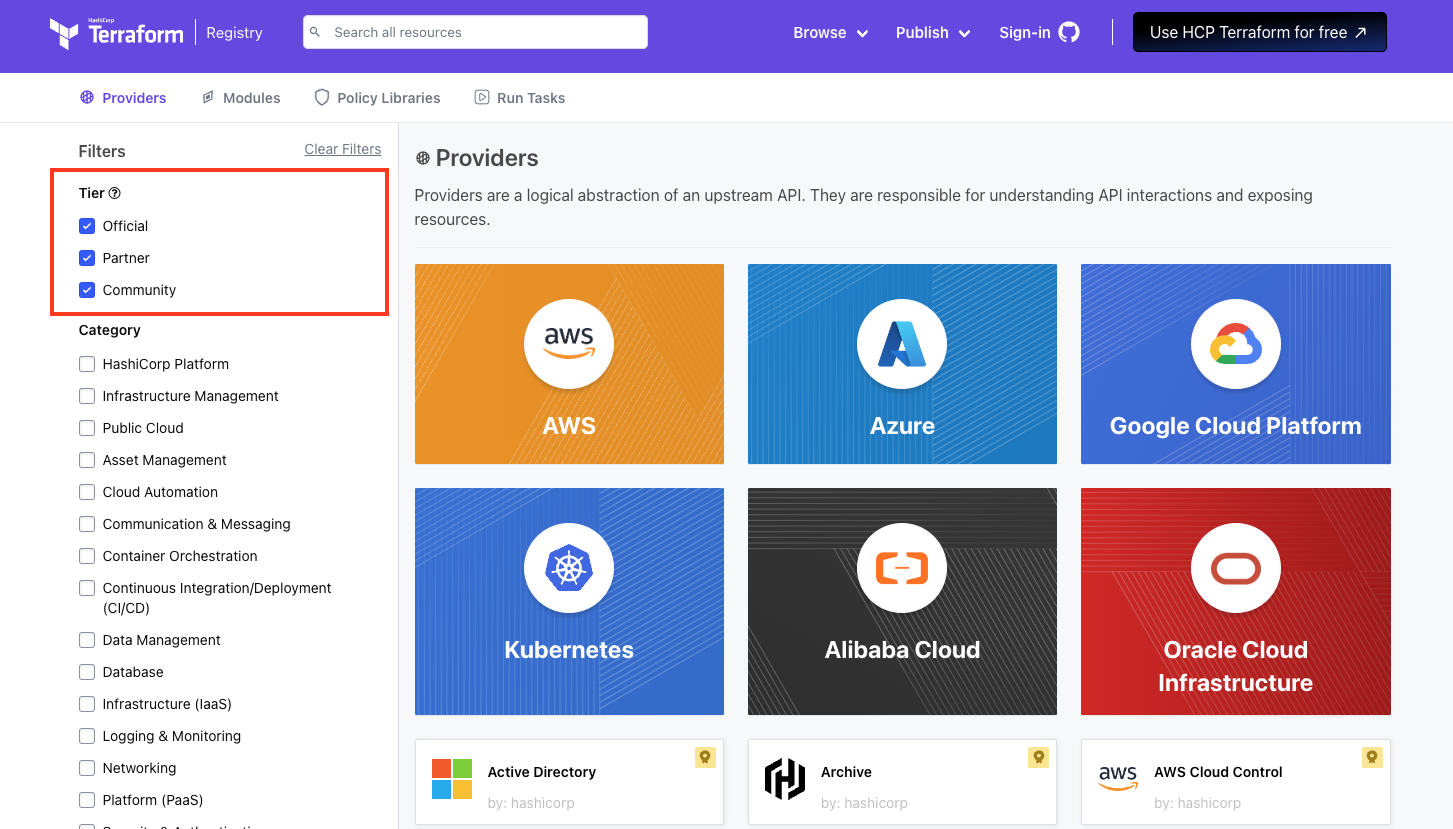Viewport: 1453px width, 829px height.
Task: Open the Publish dropdown menu
Action: click(933, 33)
